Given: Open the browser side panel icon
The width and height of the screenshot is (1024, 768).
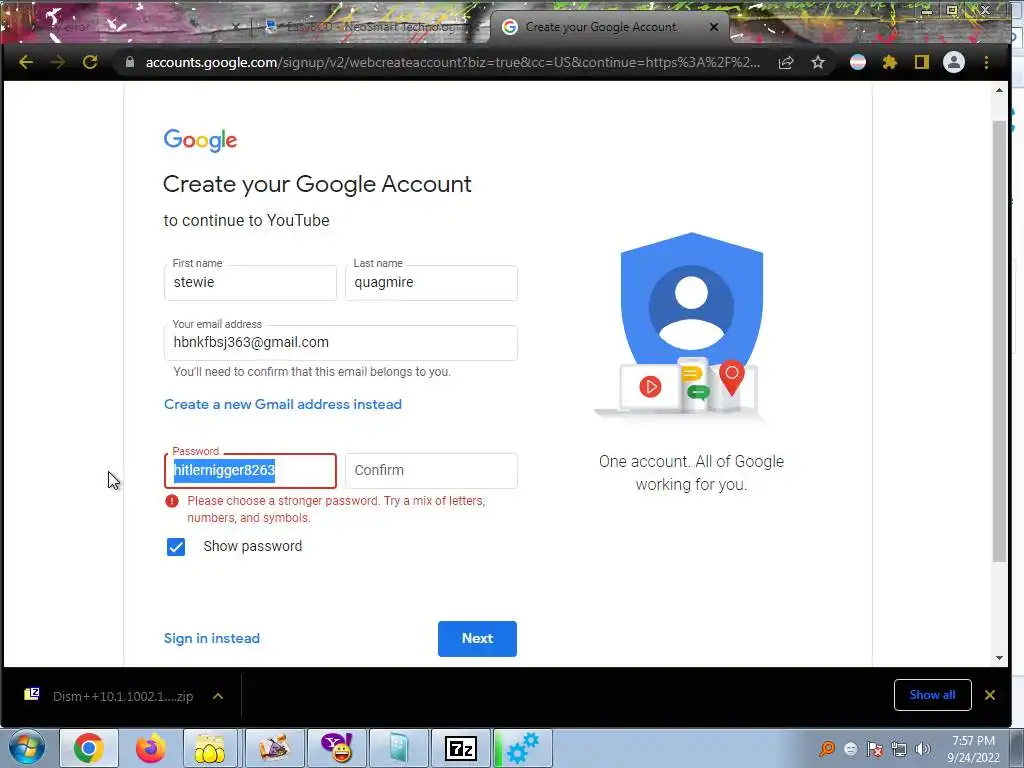Looking at the screenshot, I should pos(921,63).
